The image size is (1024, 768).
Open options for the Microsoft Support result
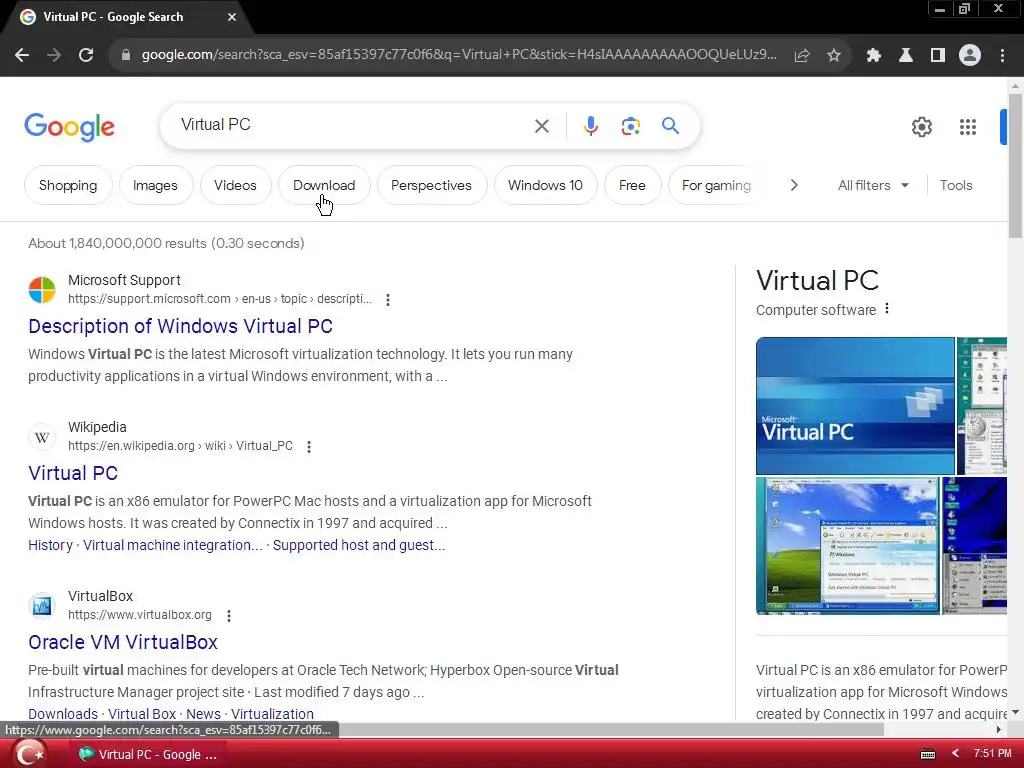click(388, 300)
